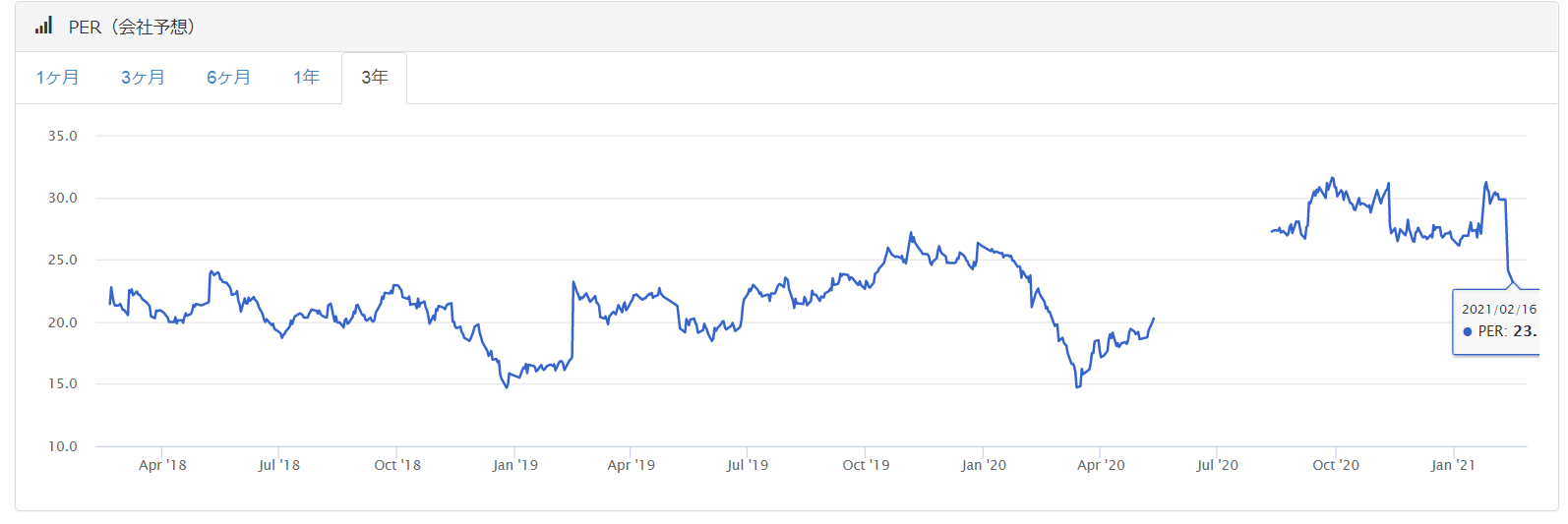The height and width of the screenshot is (524, 1568).
Task: Click the Apr '20 x-axis label
Action: (x=1100, y=465)
